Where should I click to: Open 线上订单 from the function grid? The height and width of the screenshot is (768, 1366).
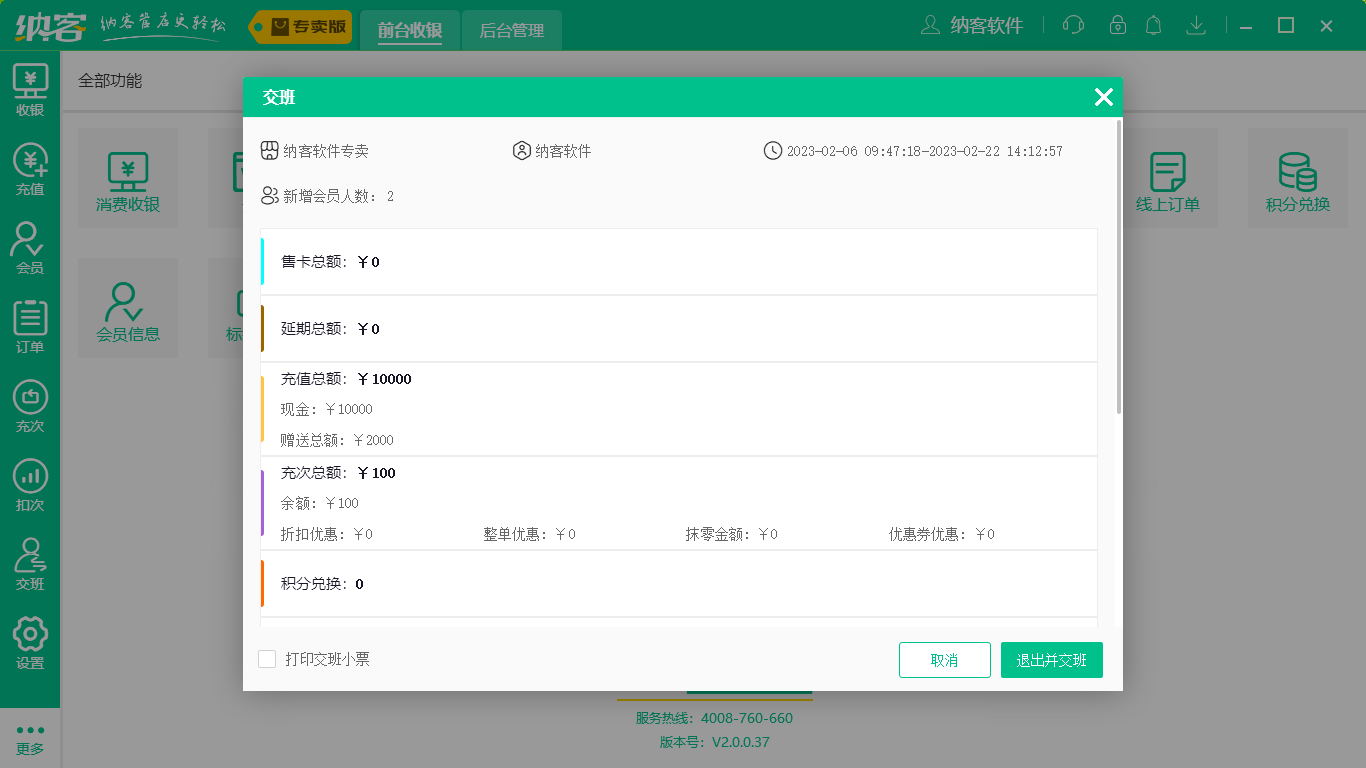click(x=1170, y=177)
